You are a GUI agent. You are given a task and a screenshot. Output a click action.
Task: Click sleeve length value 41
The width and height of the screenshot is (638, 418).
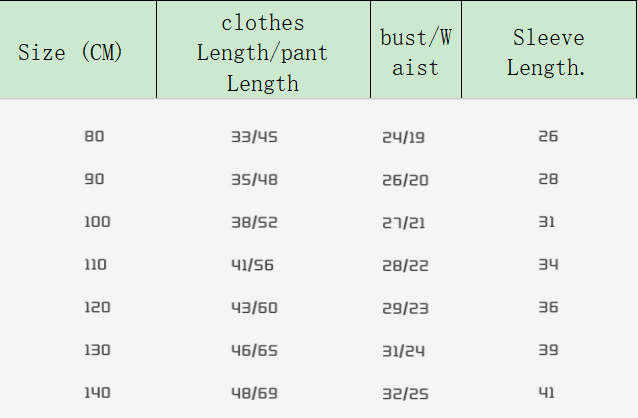tap(547, 393)
